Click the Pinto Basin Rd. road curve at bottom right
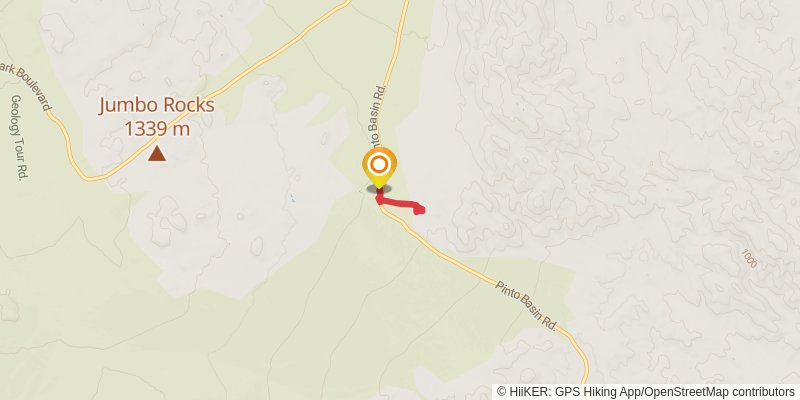 579,349
